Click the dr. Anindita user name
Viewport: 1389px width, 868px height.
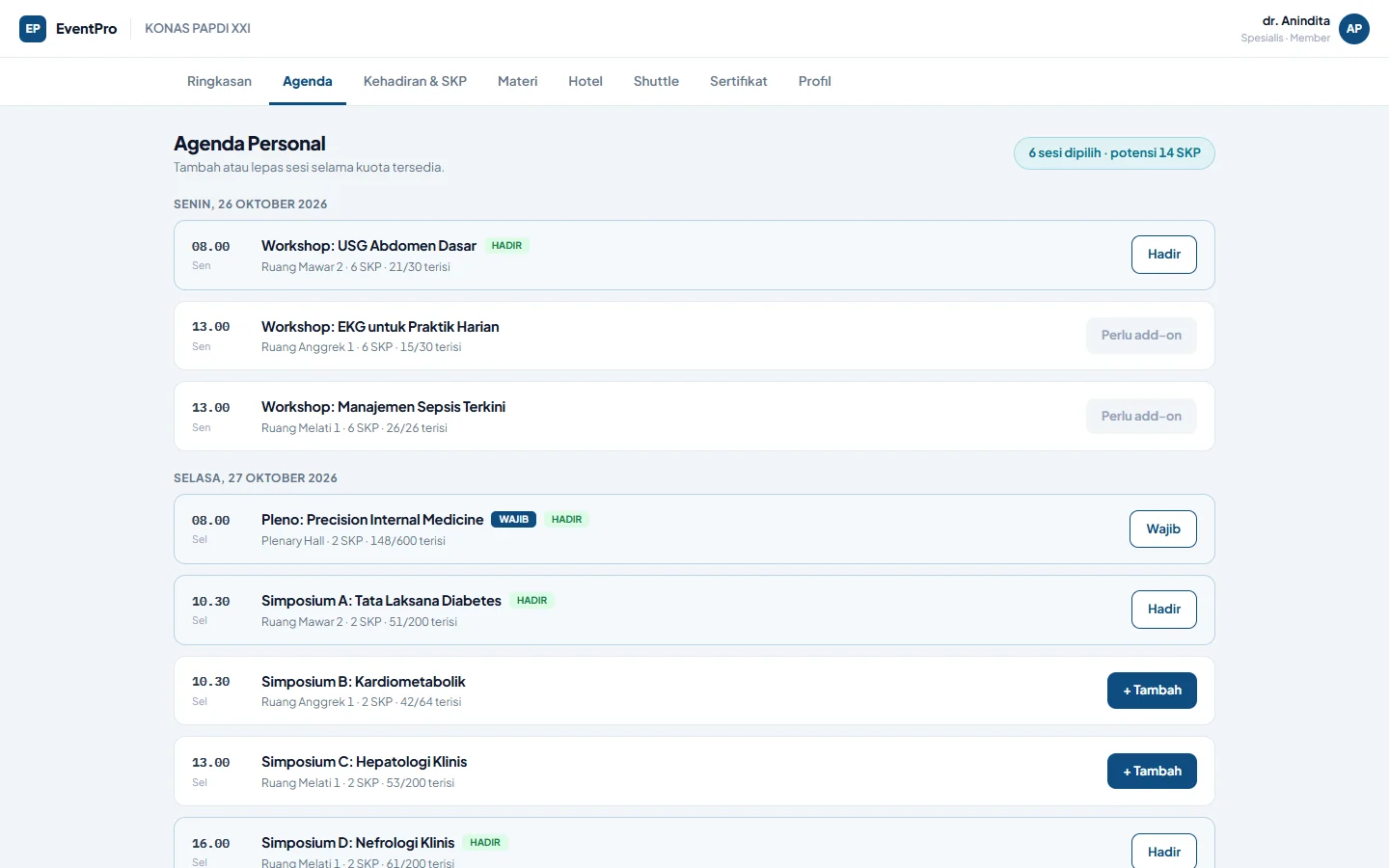coord(1296,21)
